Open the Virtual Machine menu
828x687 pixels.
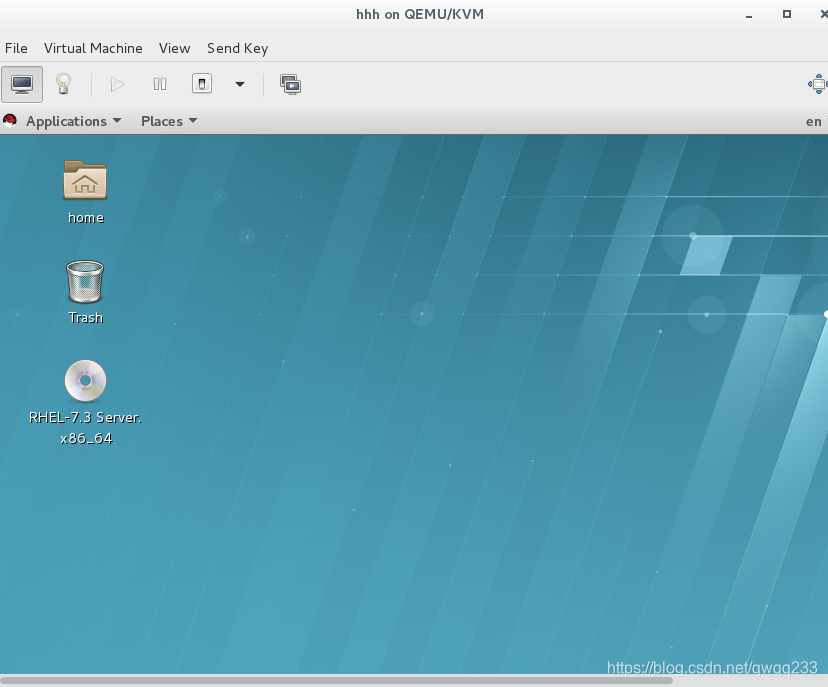pyautogui.click(x=93, y=49)
